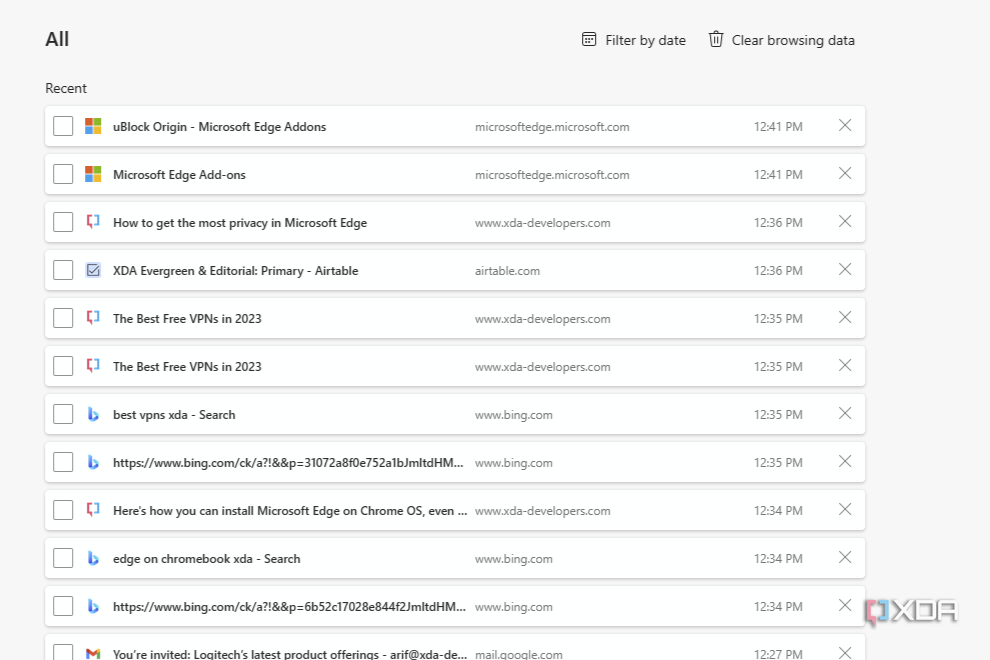The image size is (990, 660).
Task: Remove the 'edge on chromebook xda' search entry
Action: coord(844,558)
